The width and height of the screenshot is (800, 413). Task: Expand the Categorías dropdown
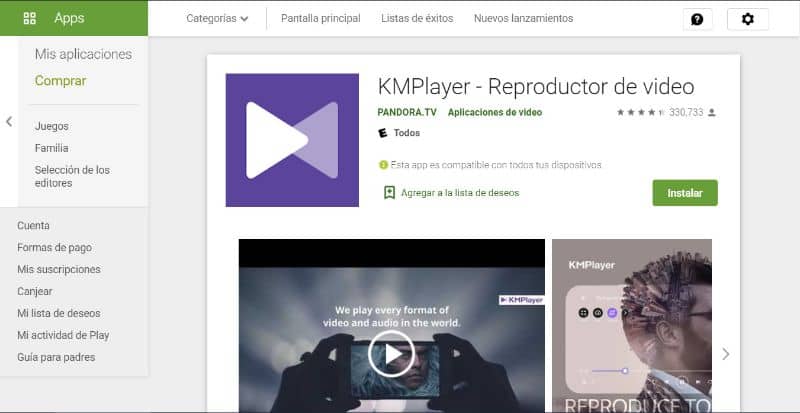point(217,18)
